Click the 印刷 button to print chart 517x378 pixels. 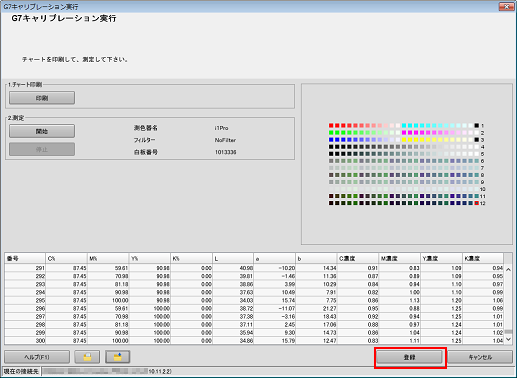(x=42, y=98)
